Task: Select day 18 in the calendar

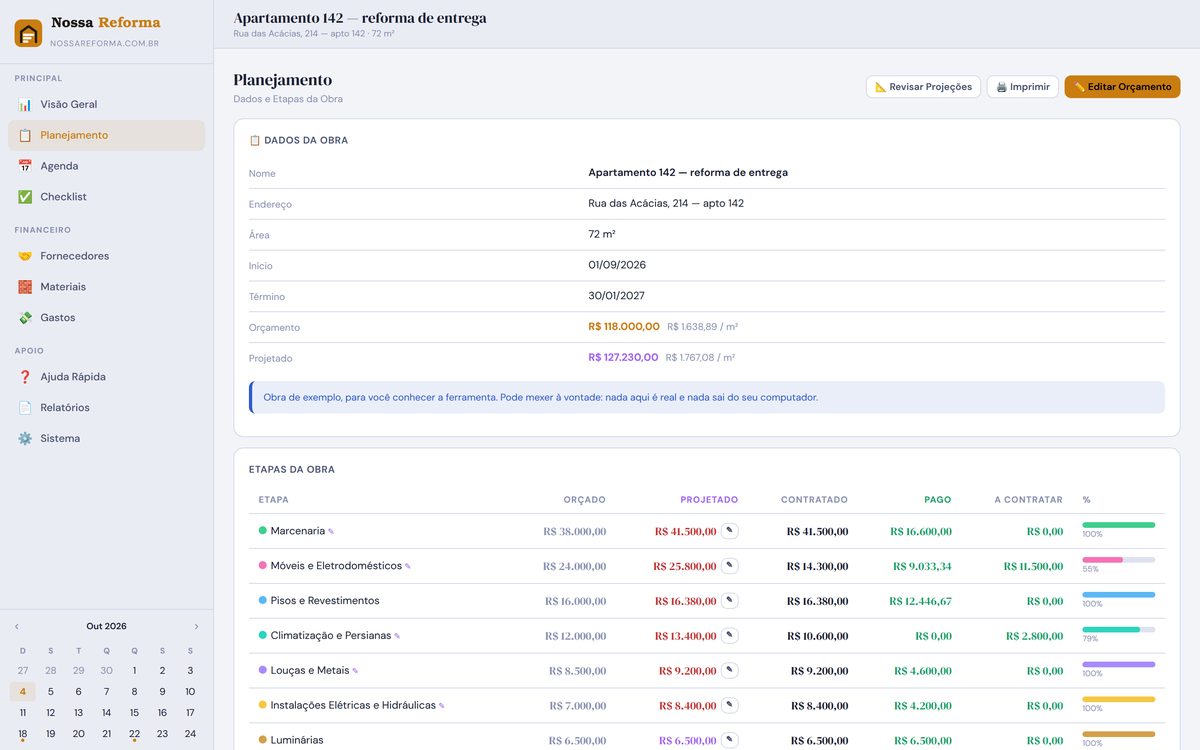Action: pos(23,734)
